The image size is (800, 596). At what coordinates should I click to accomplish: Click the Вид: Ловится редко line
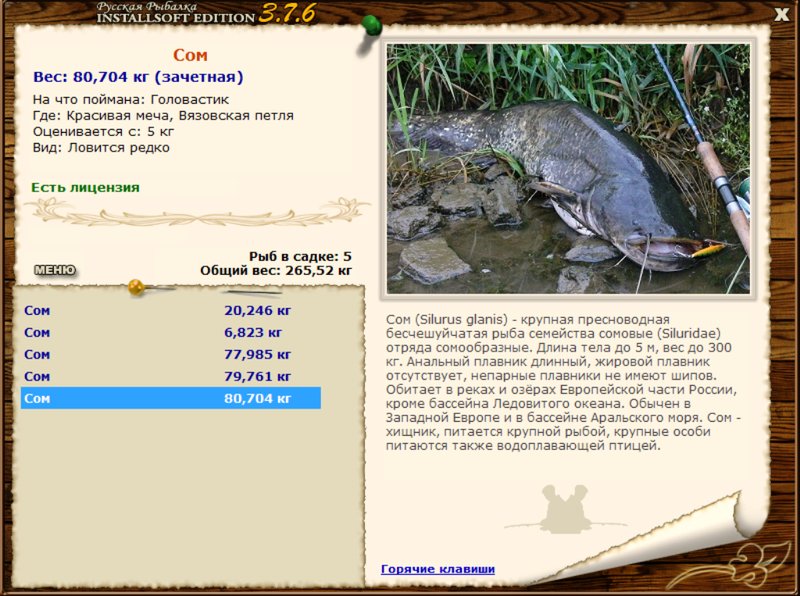tap(101, 147)
